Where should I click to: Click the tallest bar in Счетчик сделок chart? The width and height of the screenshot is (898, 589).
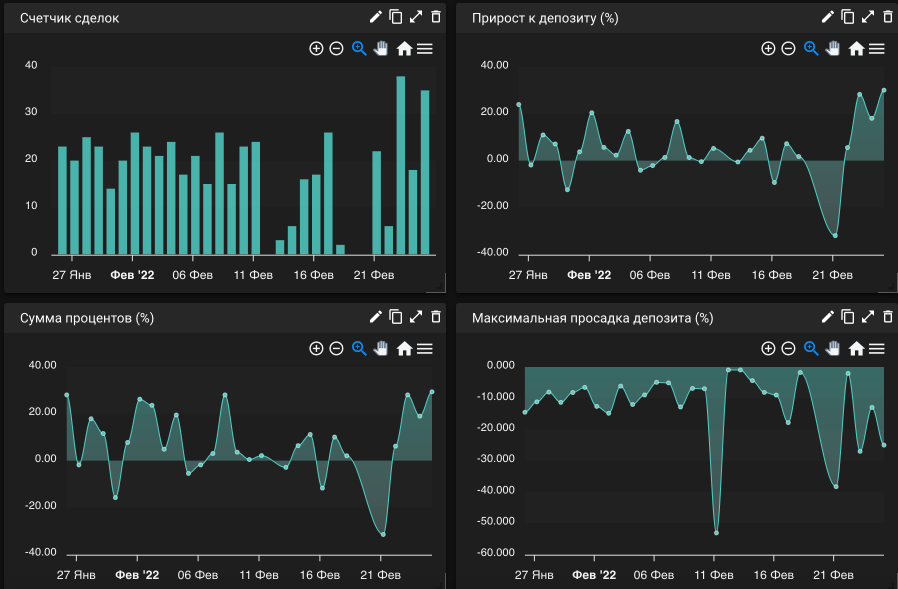(401, 165)
